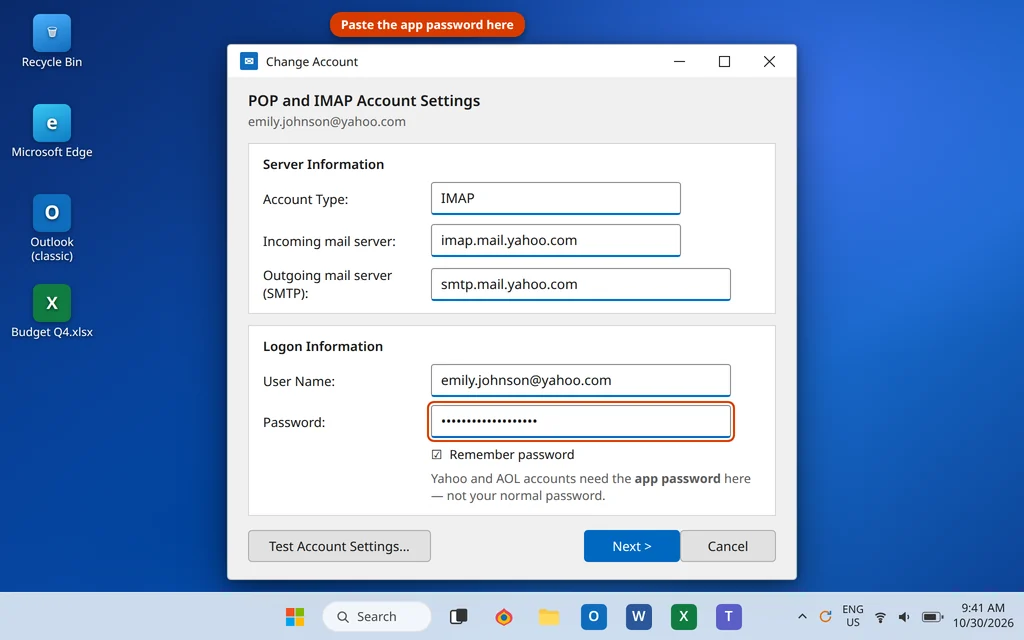The image size is (1024, 640).
Task: Open File Explorer from the taskbar
Action: coord(549,616)
